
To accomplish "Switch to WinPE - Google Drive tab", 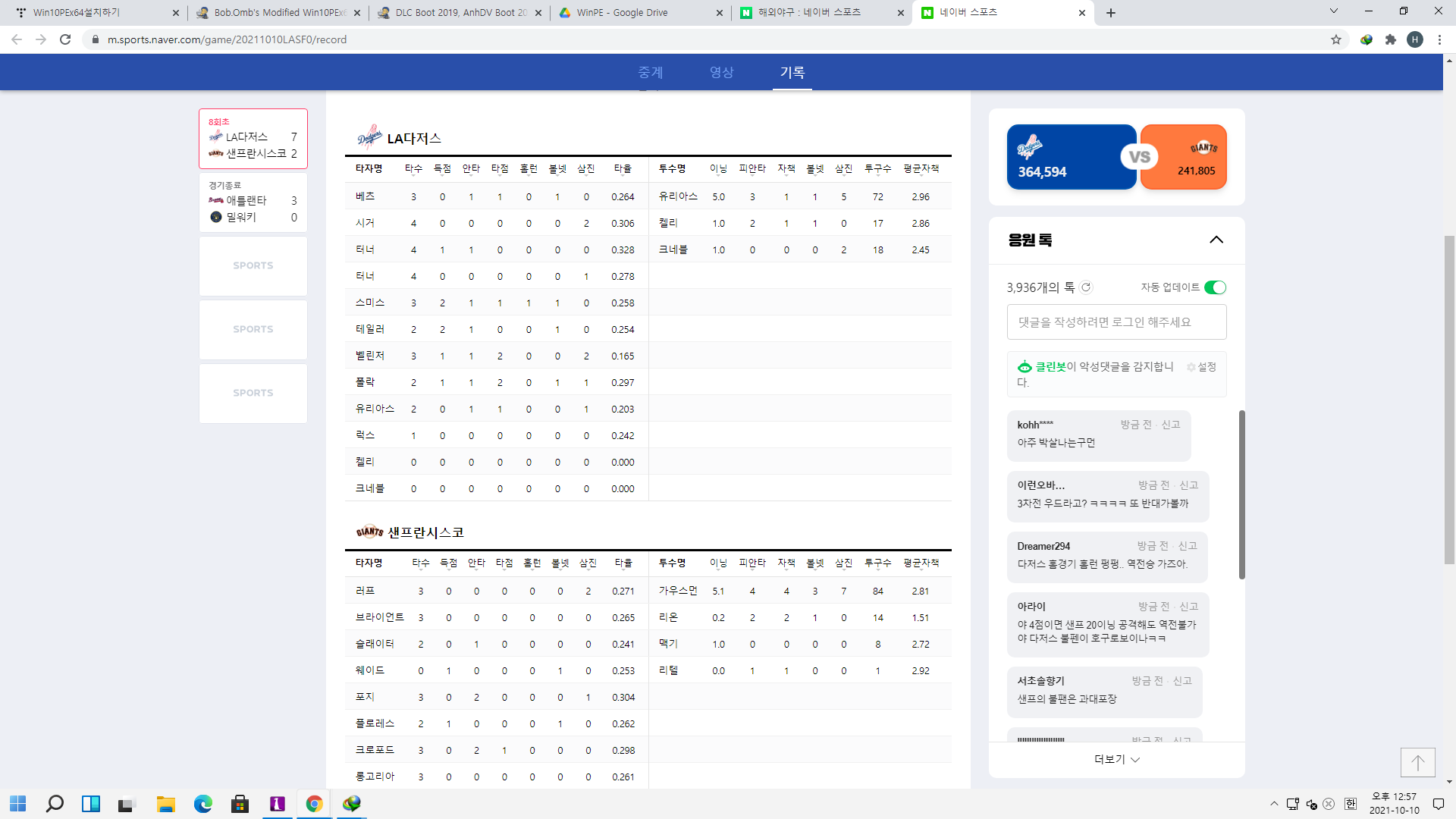I will pyautogui.click(x=641, y=13).
